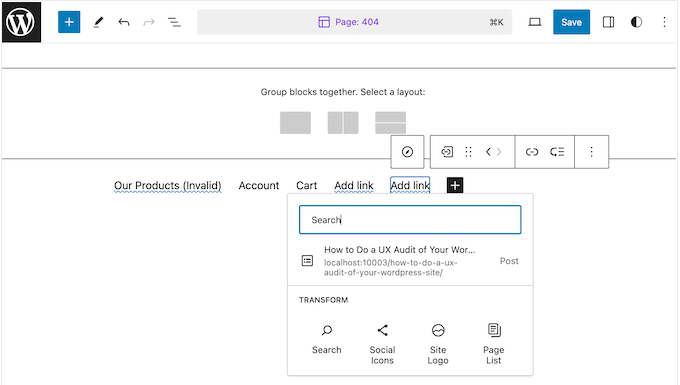Add a submenu to this link
This screenshot has width=680, height=385.
[x=557, y=152]
